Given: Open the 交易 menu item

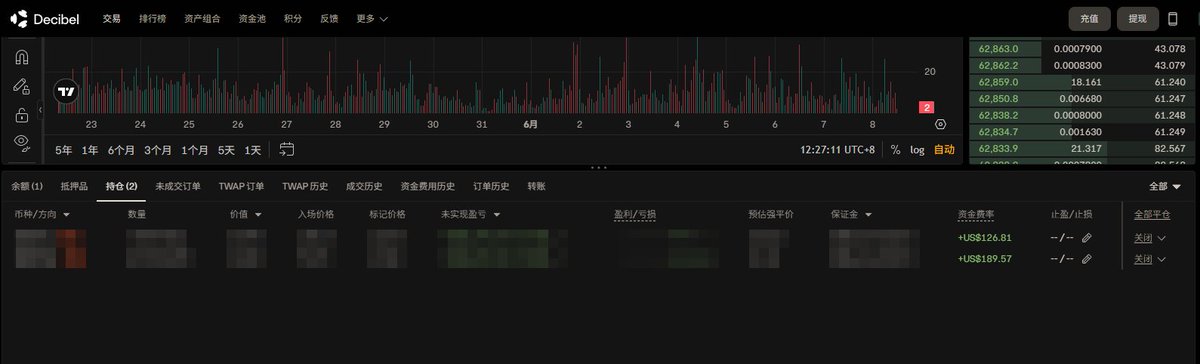Looking at the screenshot, I should click(111, 18).
